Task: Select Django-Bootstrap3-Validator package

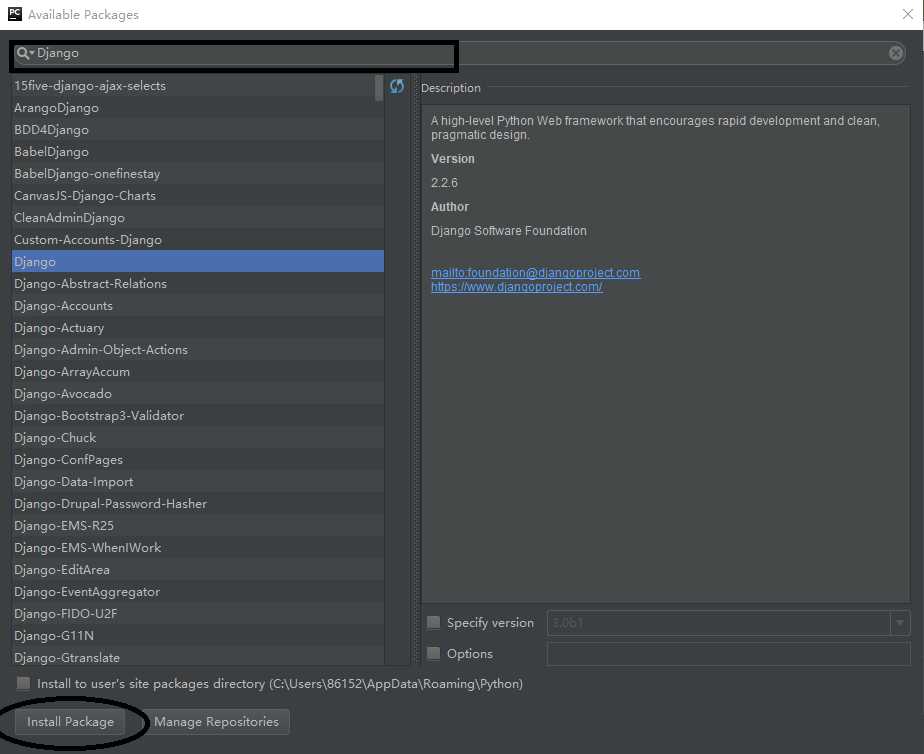Action: point(197,416)
